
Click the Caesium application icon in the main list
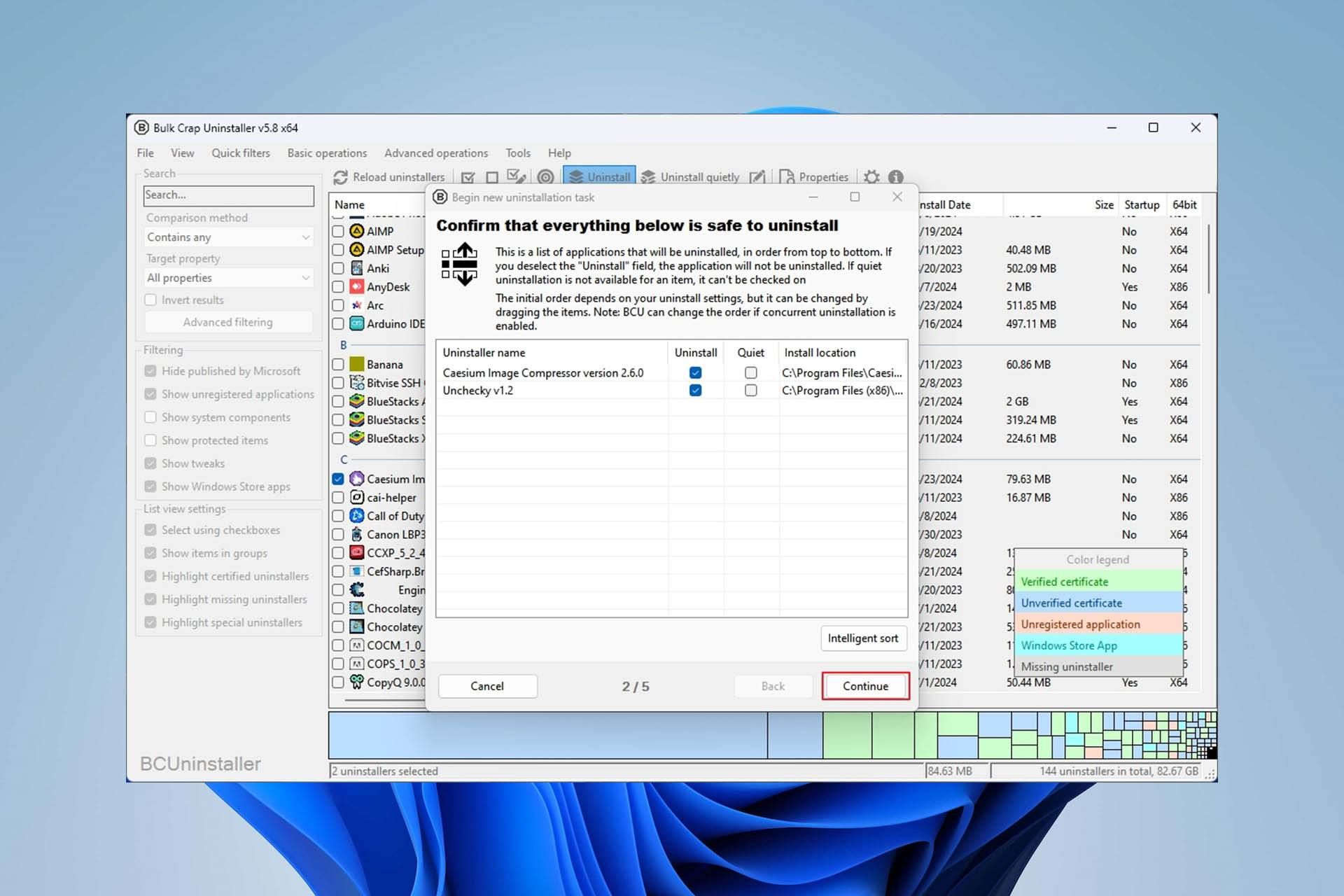[x=357, y=479]
